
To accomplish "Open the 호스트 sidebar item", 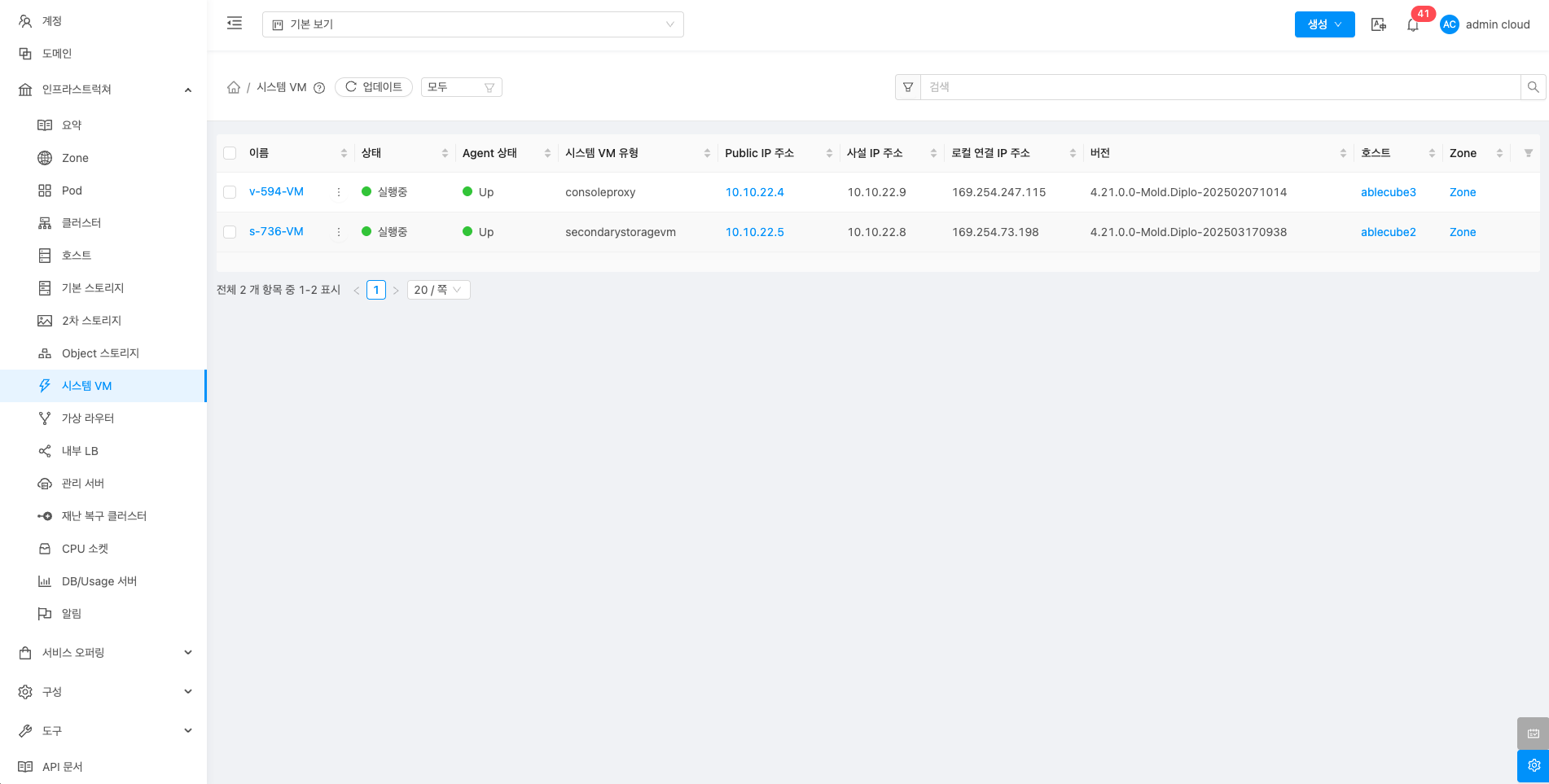I will click(77, 256).
